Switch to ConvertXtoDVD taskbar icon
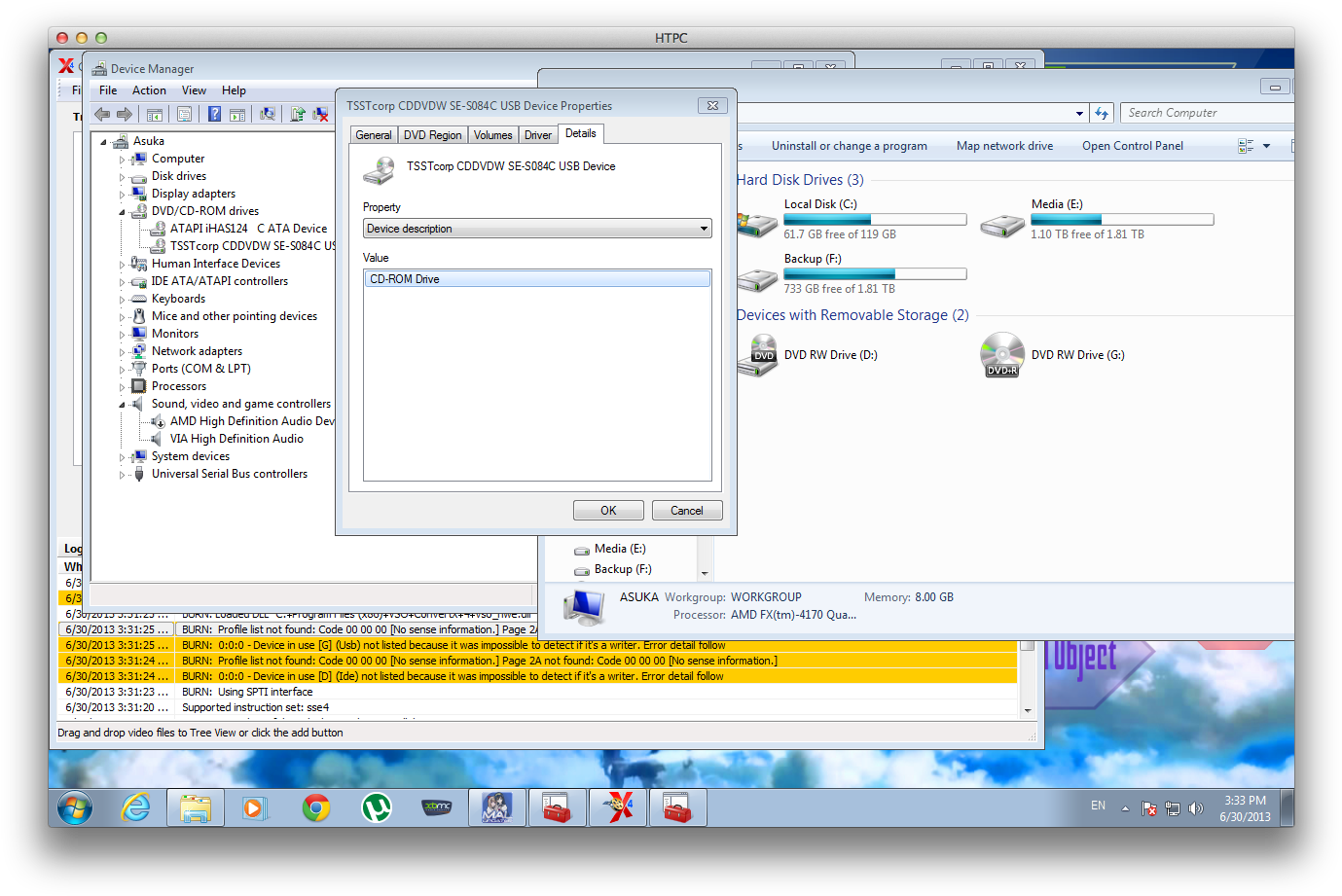1342x896 pixels. click(x=617, y=807)
